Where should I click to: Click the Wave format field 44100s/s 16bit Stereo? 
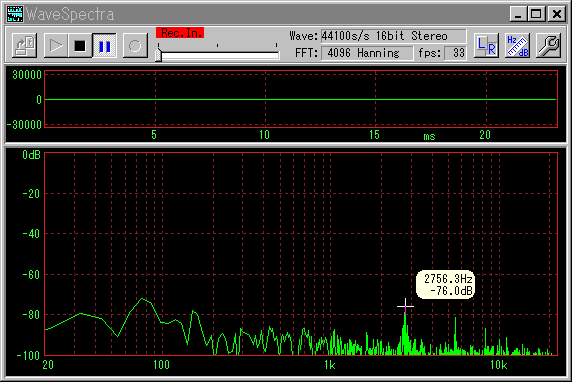point(394,36)
